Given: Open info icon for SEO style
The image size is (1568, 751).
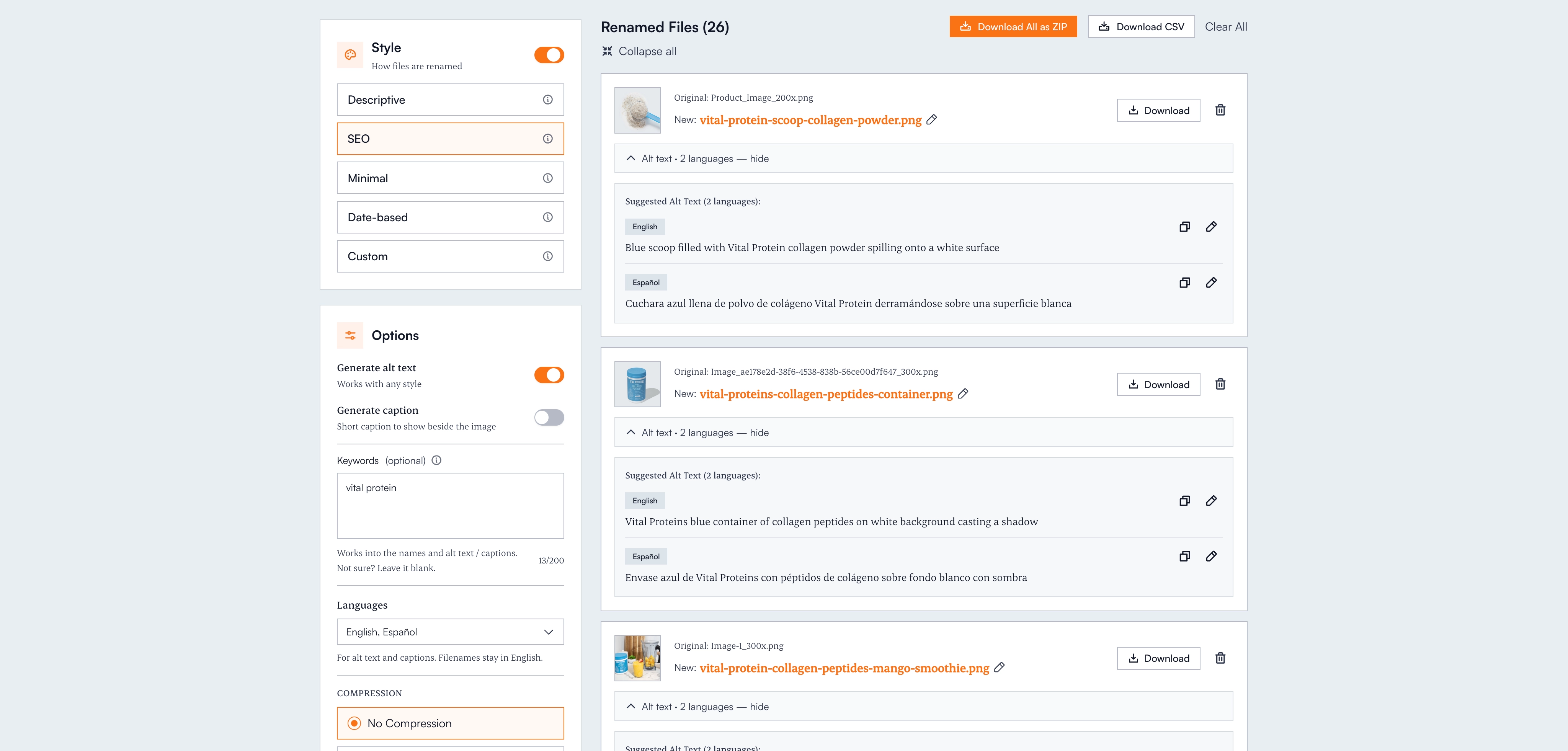Looking at the screenshot, I should (548, 139).
